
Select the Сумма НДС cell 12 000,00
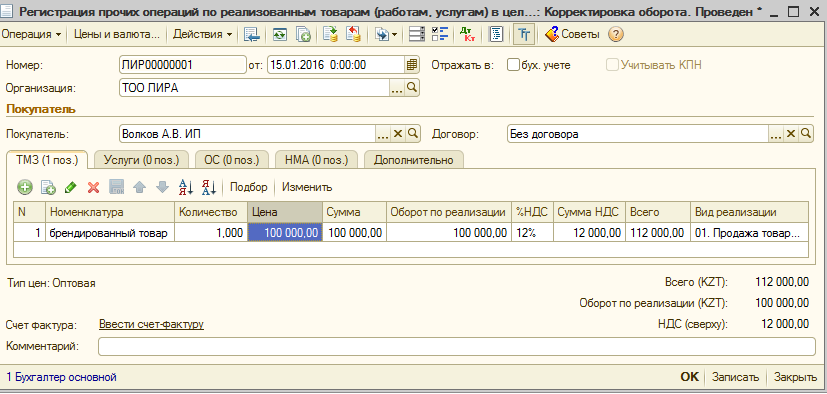590,233
